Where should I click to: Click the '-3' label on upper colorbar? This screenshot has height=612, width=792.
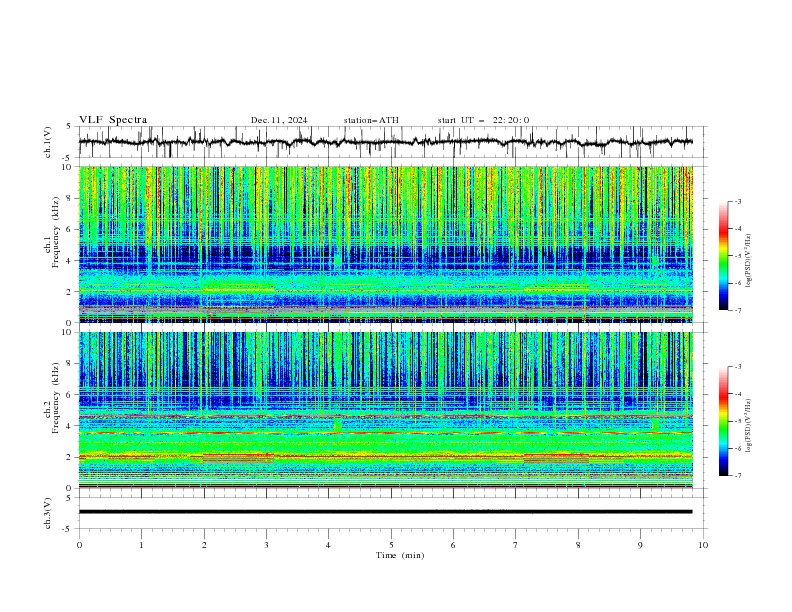738,201
